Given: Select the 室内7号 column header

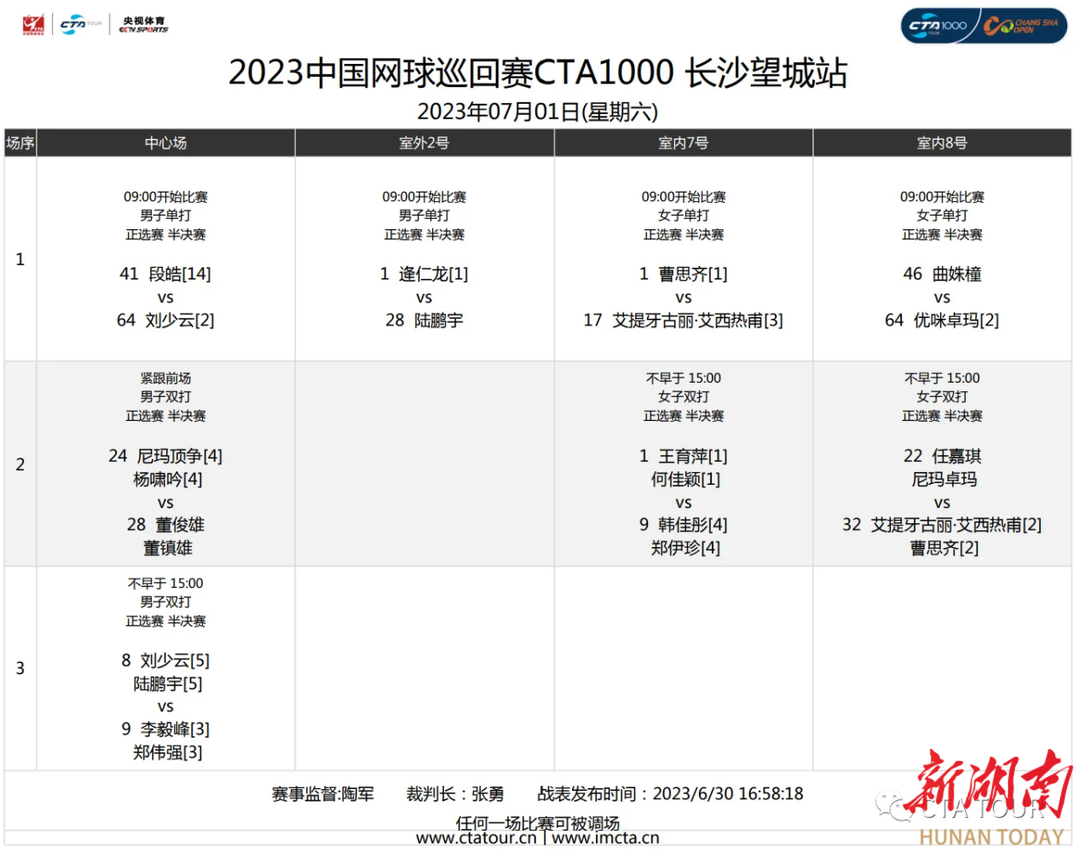Looking at the screenshot, I should 683,143.
